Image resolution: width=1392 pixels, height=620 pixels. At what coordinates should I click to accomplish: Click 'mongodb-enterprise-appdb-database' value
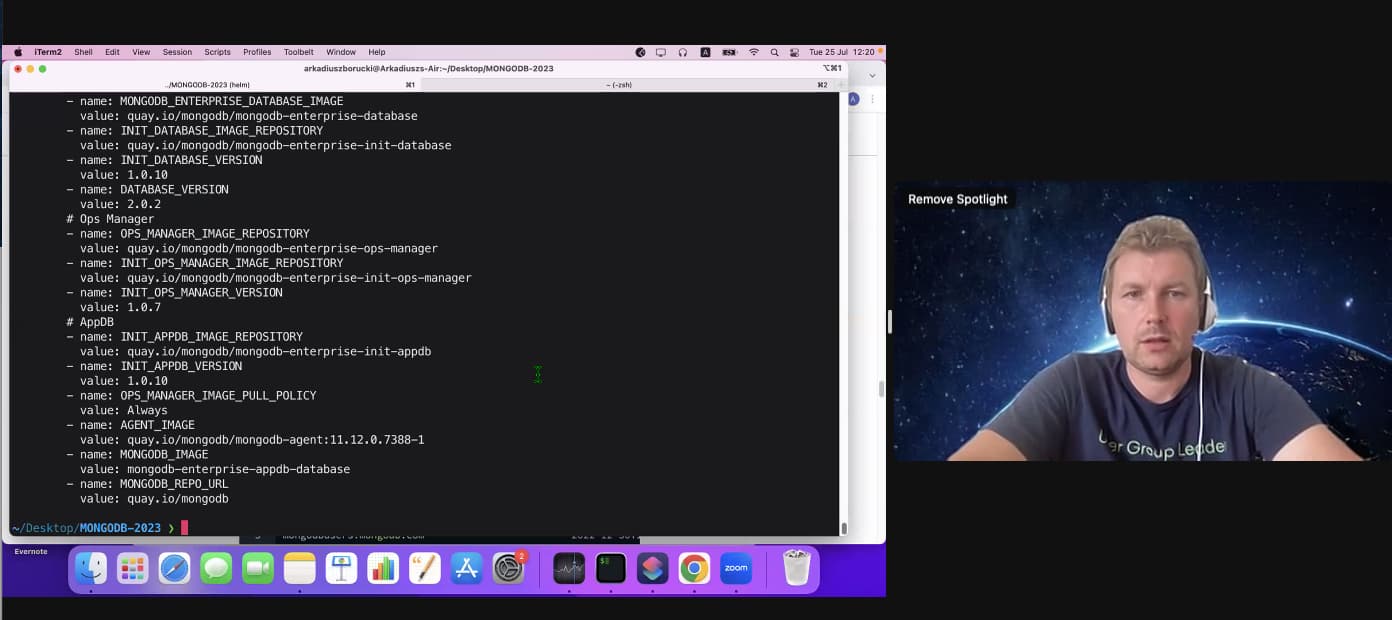[238, 469]
